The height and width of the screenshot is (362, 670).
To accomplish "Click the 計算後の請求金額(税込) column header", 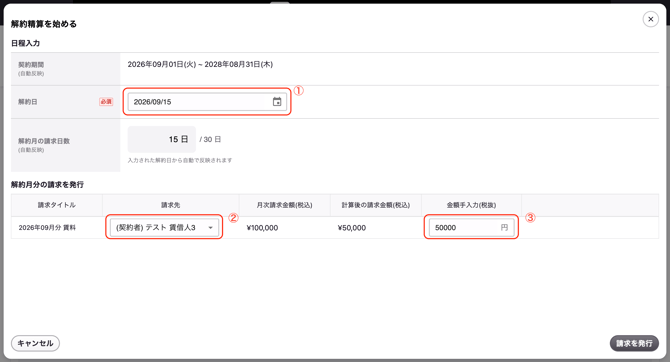I will pyautogui.click(x=376, y=205).
